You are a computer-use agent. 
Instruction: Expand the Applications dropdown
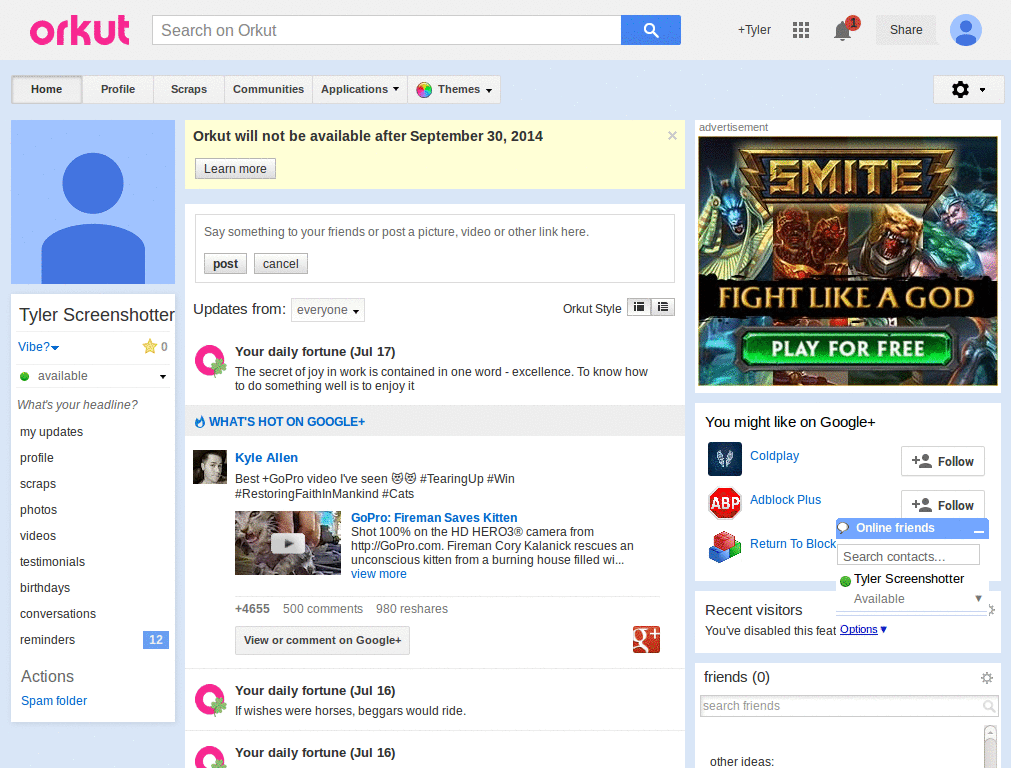359,89
